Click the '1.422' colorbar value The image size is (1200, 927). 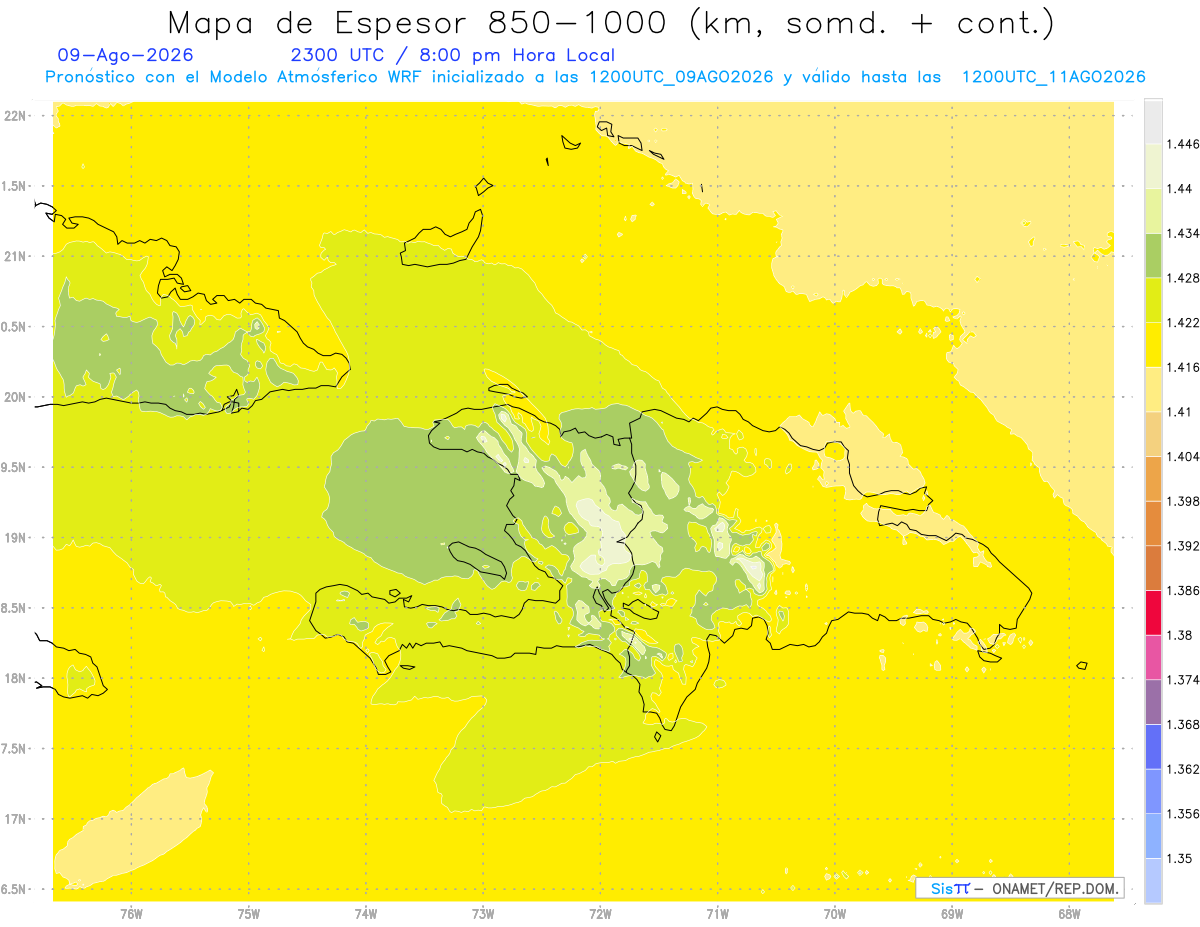[x=1182, y=322]
